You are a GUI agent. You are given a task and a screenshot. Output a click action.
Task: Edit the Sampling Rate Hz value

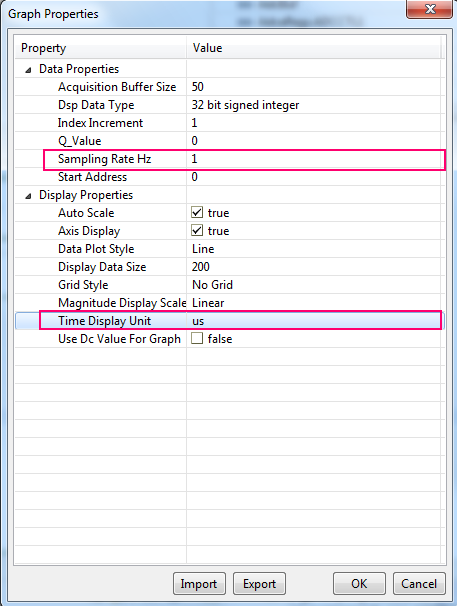point(315,159)
